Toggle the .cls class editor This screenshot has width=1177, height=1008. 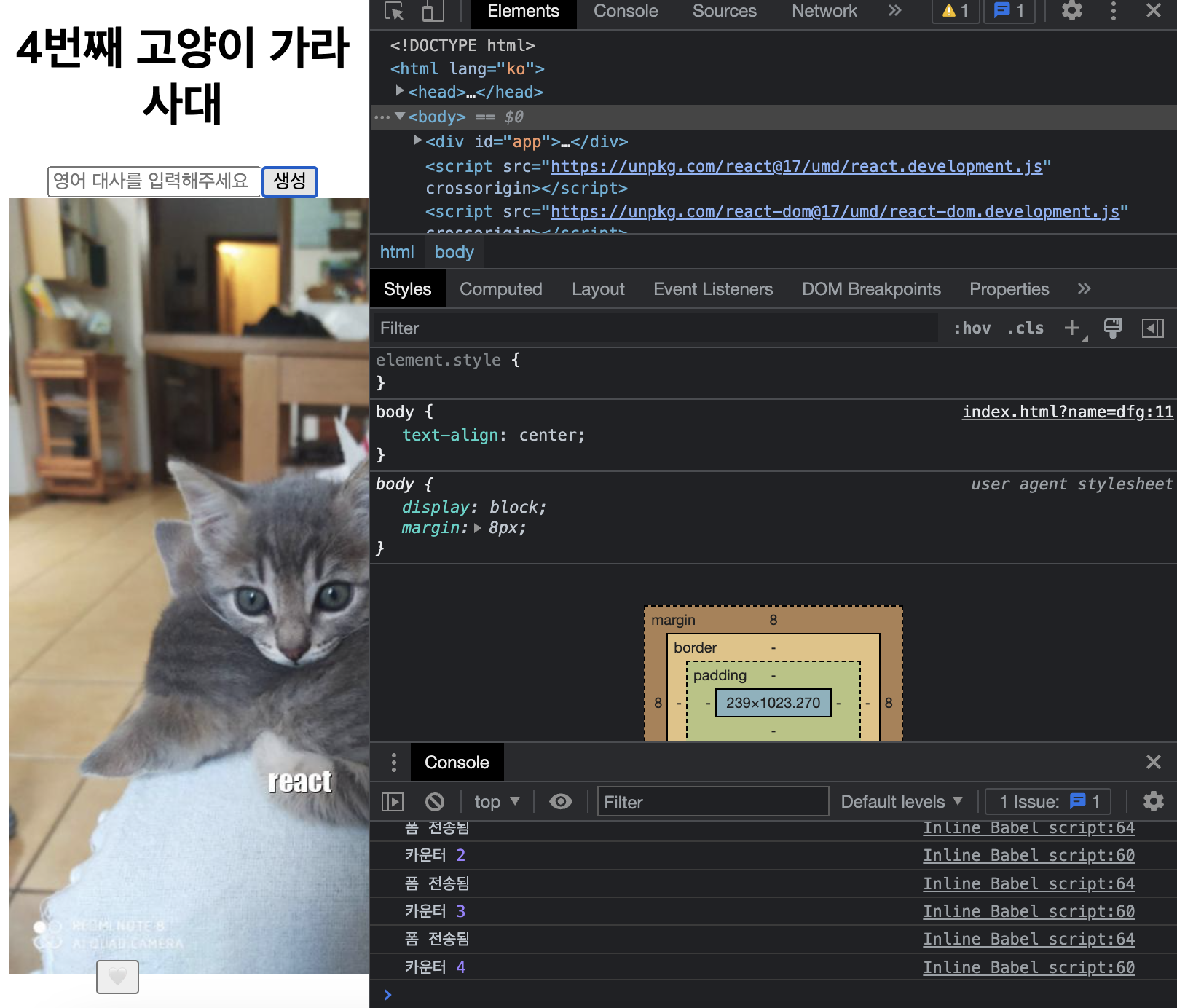coord(1026,328)
